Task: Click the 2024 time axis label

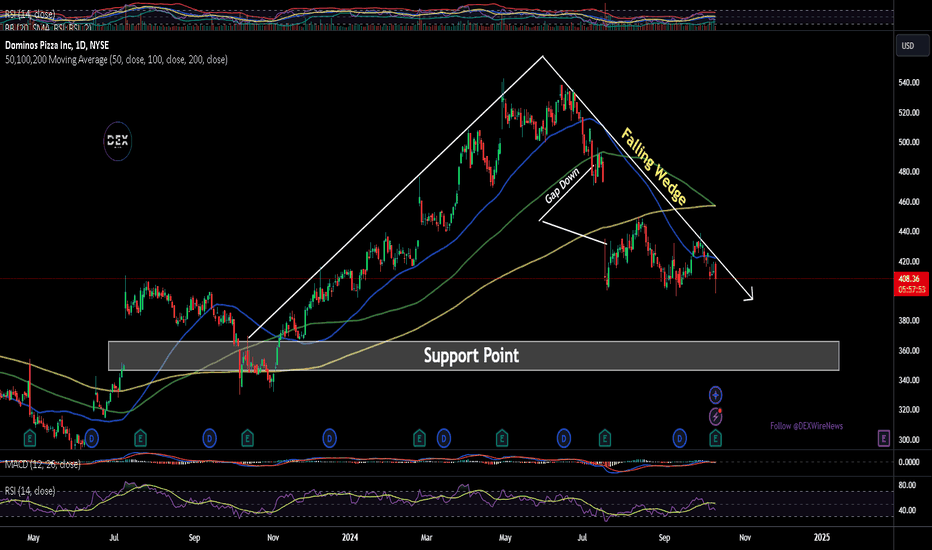Action: (350, 538)
